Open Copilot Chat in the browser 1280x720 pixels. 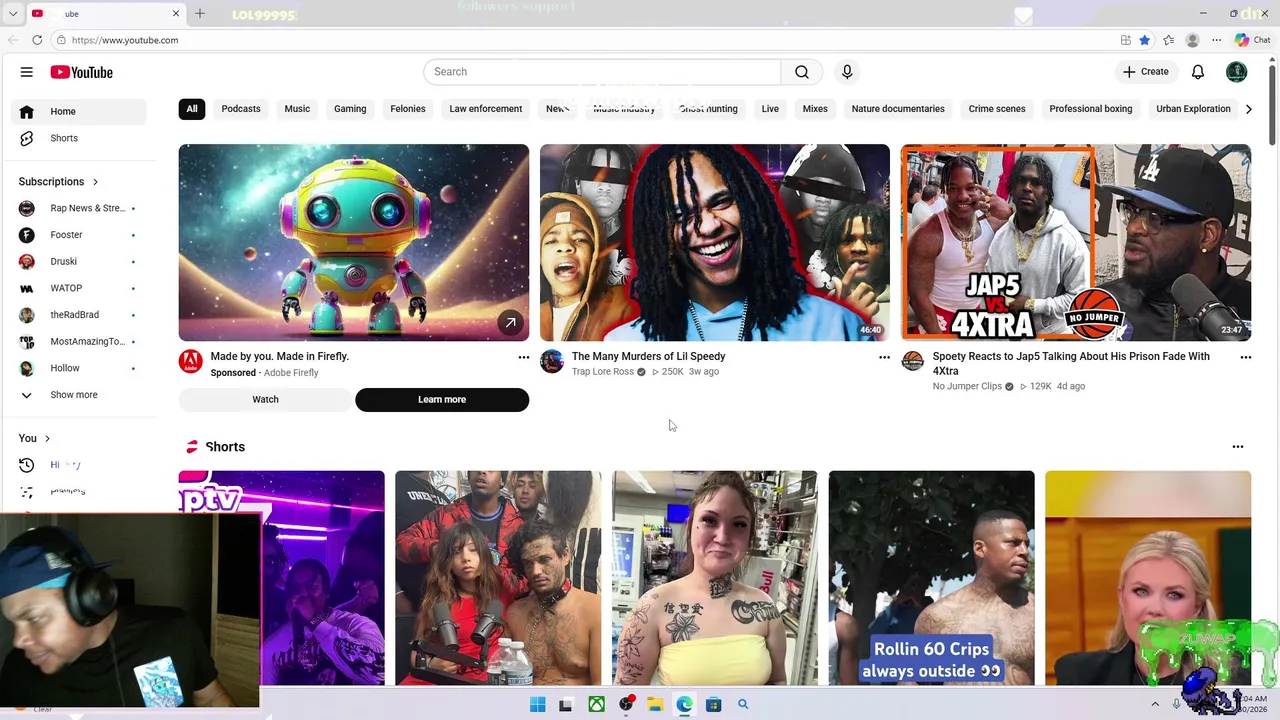(x=1252, y=40)
